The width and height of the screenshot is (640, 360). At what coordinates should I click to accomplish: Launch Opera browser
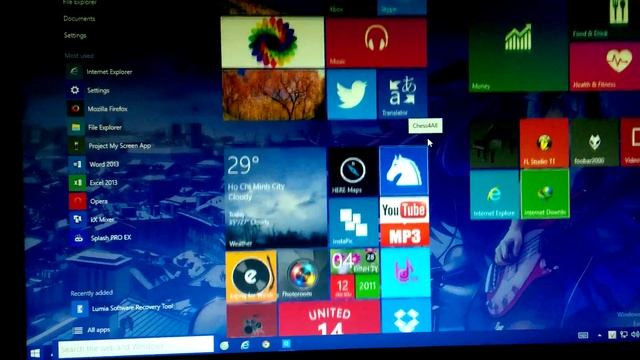pyautogui.click(x=89, y=201)
